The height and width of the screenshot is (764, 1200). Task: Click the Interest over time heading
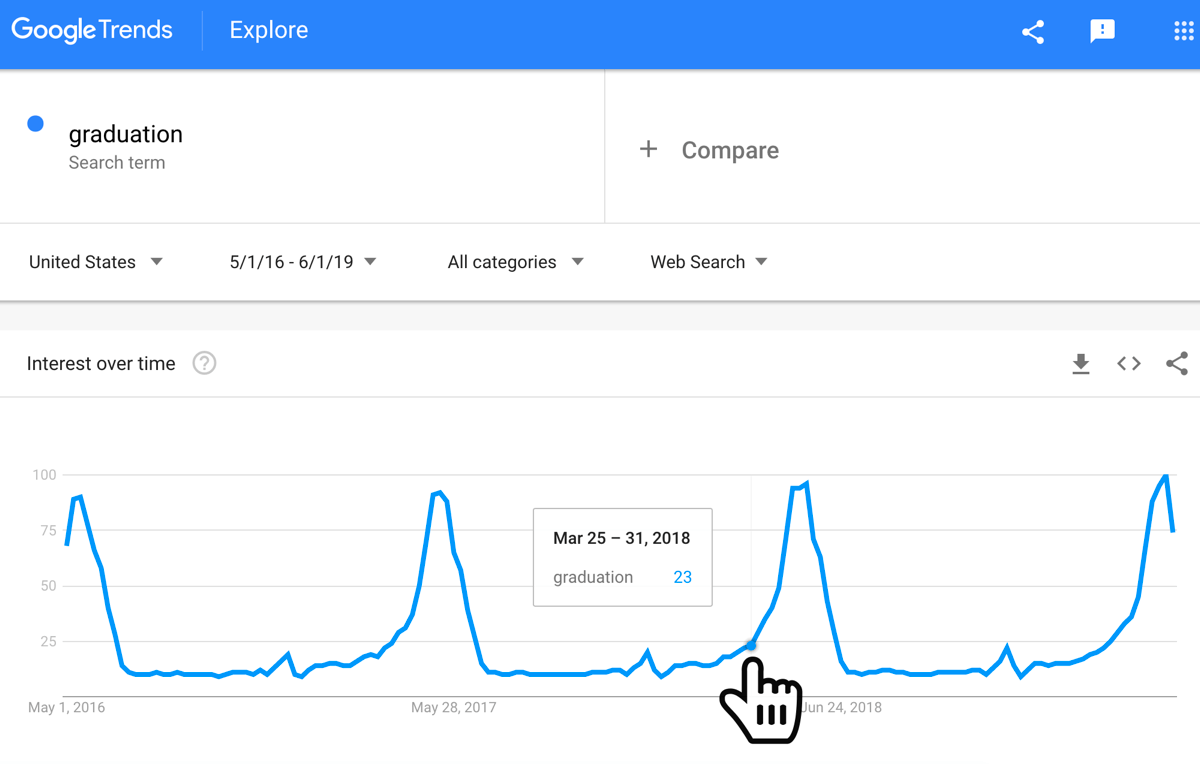pyautogui.click(x=101, y=364)
